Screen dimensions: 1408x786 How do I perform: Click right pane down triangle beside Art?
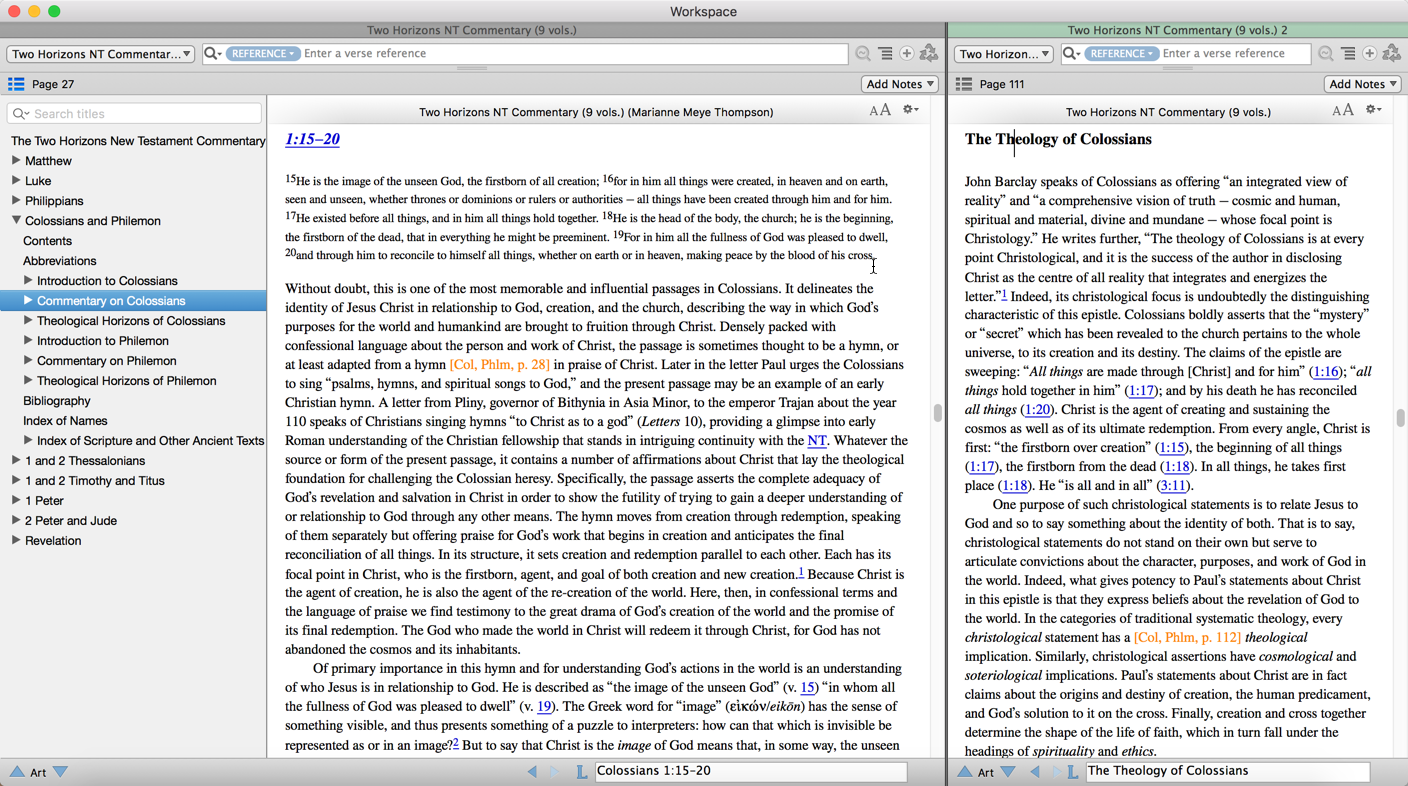point(1008,771)
